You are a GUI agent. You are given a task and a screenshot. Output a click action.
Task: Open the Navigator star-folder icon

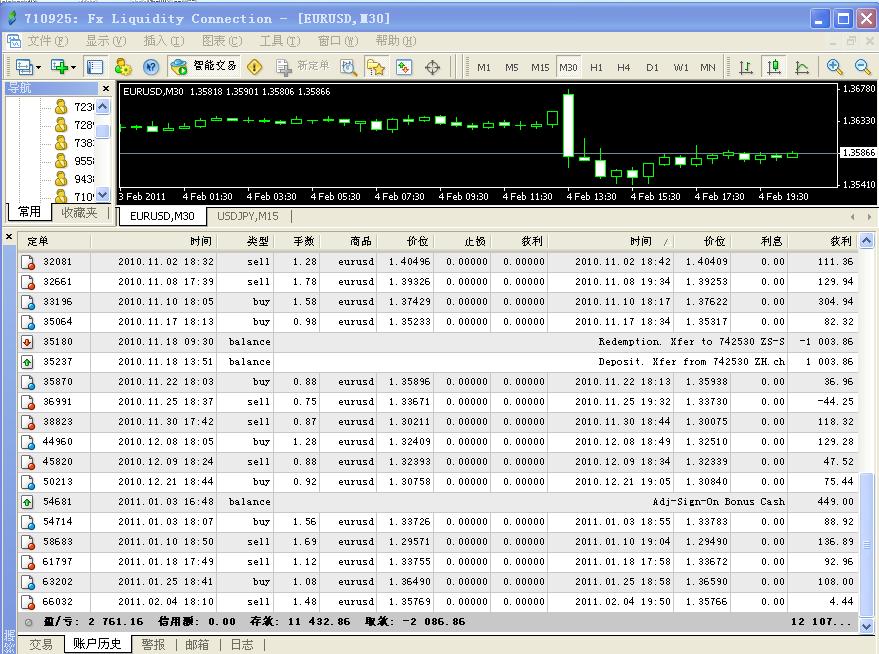point(375,67)
